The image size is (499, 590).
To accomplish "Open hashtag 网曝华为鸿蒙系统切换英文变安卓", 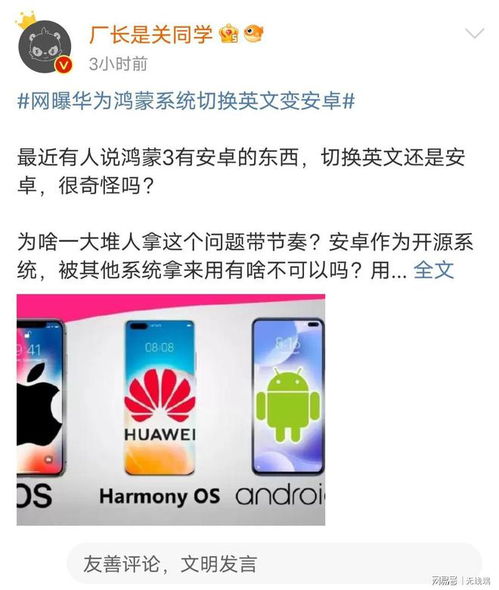I will [186, 101].
